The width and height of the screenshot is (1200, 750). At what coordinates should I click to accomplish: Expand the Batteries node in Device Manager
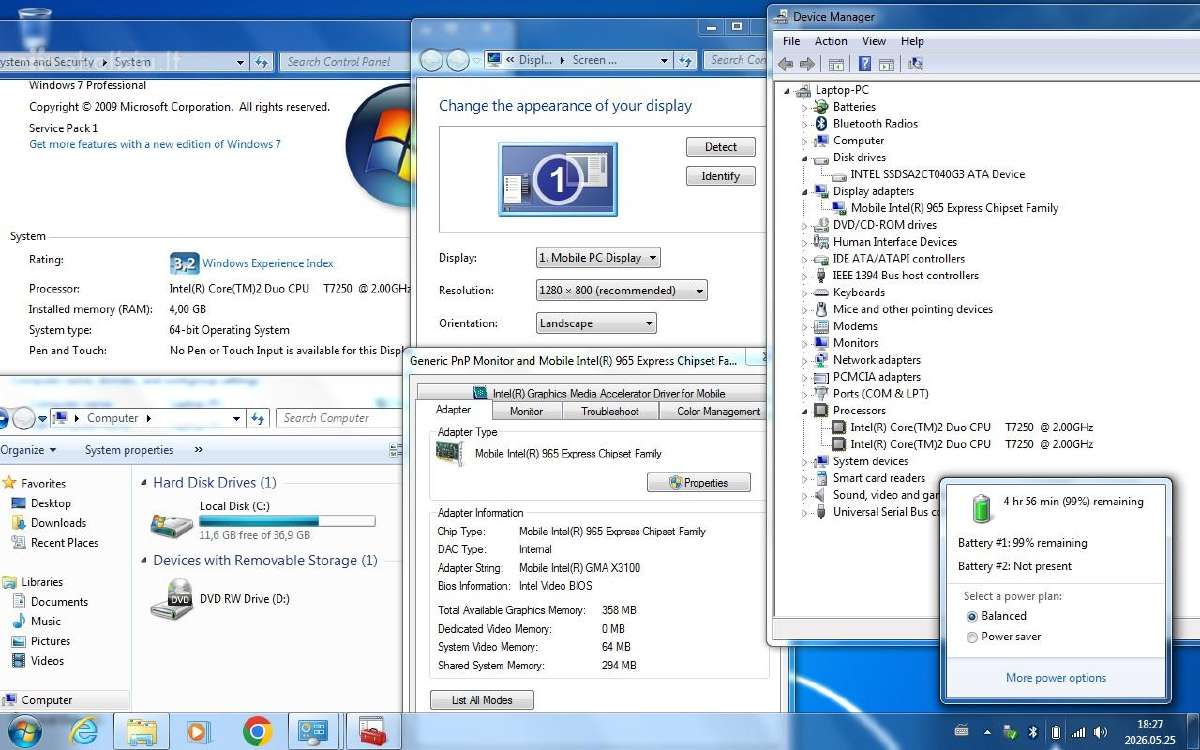click(x=804, y=107)
